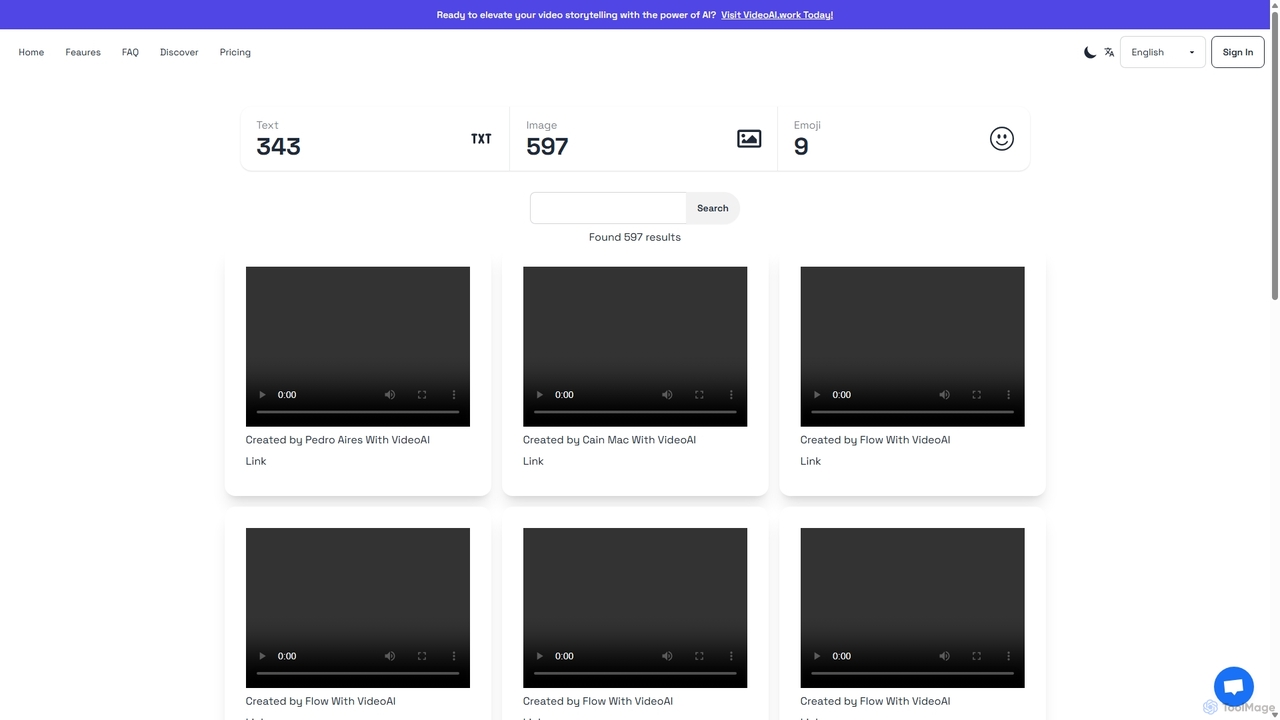Open fullscreen on Cain Mac video

pos(699,395)
